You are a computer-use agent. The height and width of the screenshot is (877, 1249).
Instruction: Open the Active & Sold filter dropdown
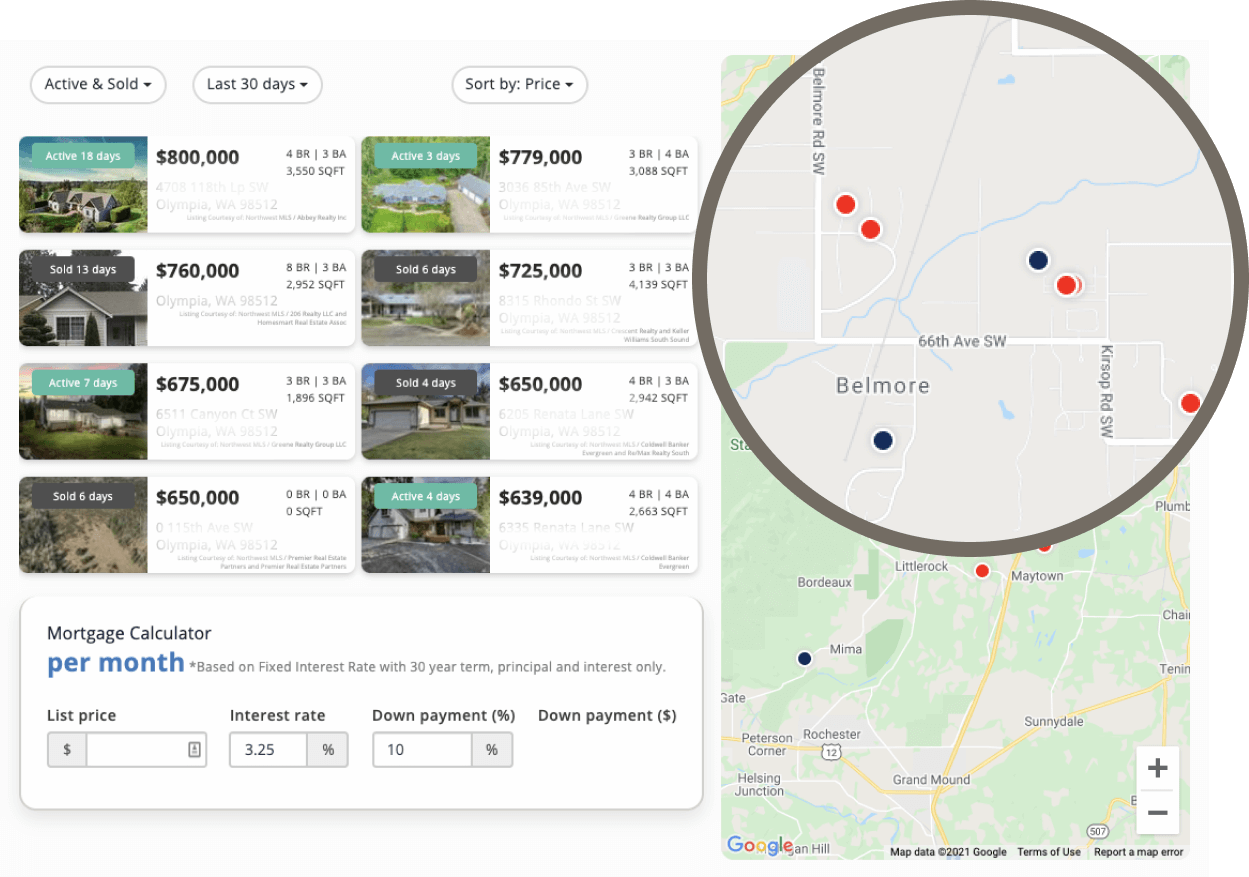click(x=98, y=85)
